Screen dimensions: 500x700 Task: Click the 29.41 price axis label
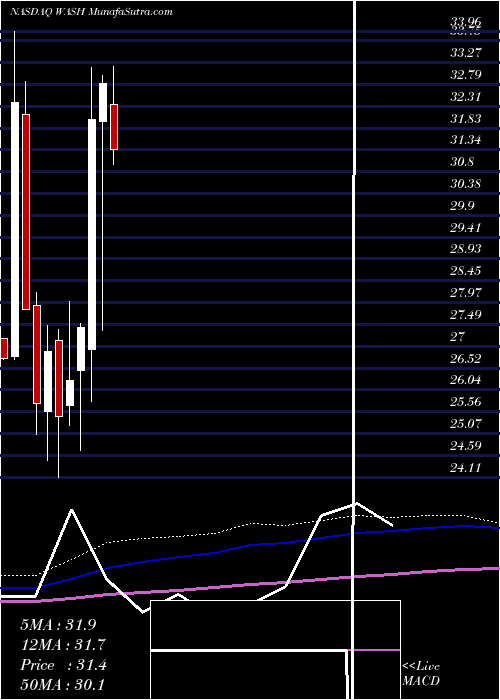pos(466,228)
